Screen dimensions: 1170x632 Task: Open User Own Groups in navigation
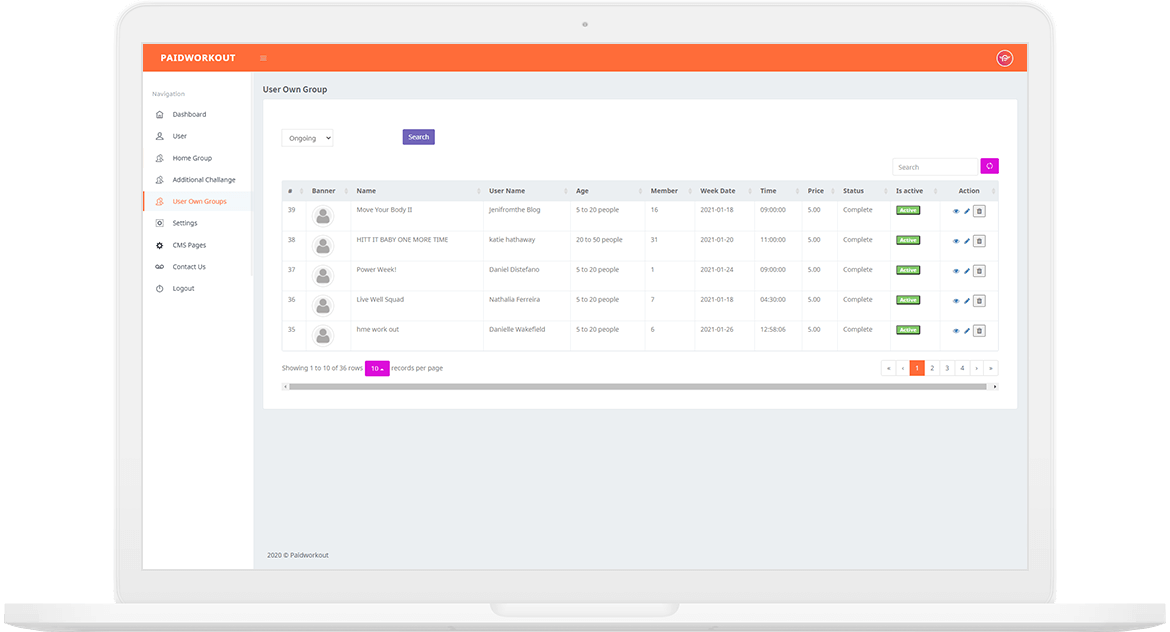[199, 201]
